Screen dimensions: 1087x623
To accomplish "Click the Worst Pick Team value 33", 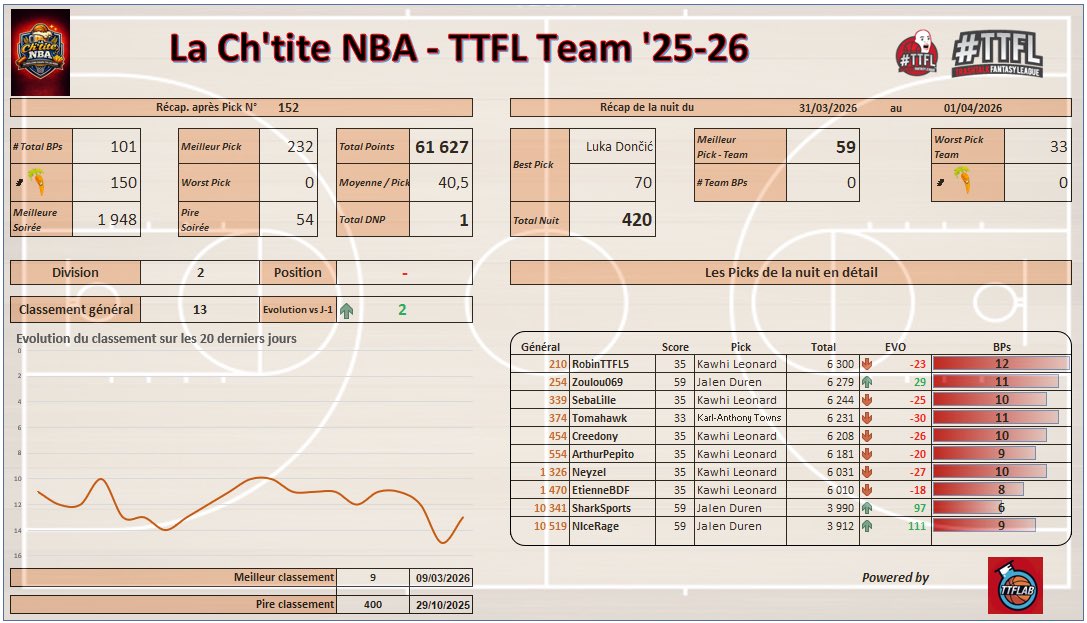I will coord(1058,146).
